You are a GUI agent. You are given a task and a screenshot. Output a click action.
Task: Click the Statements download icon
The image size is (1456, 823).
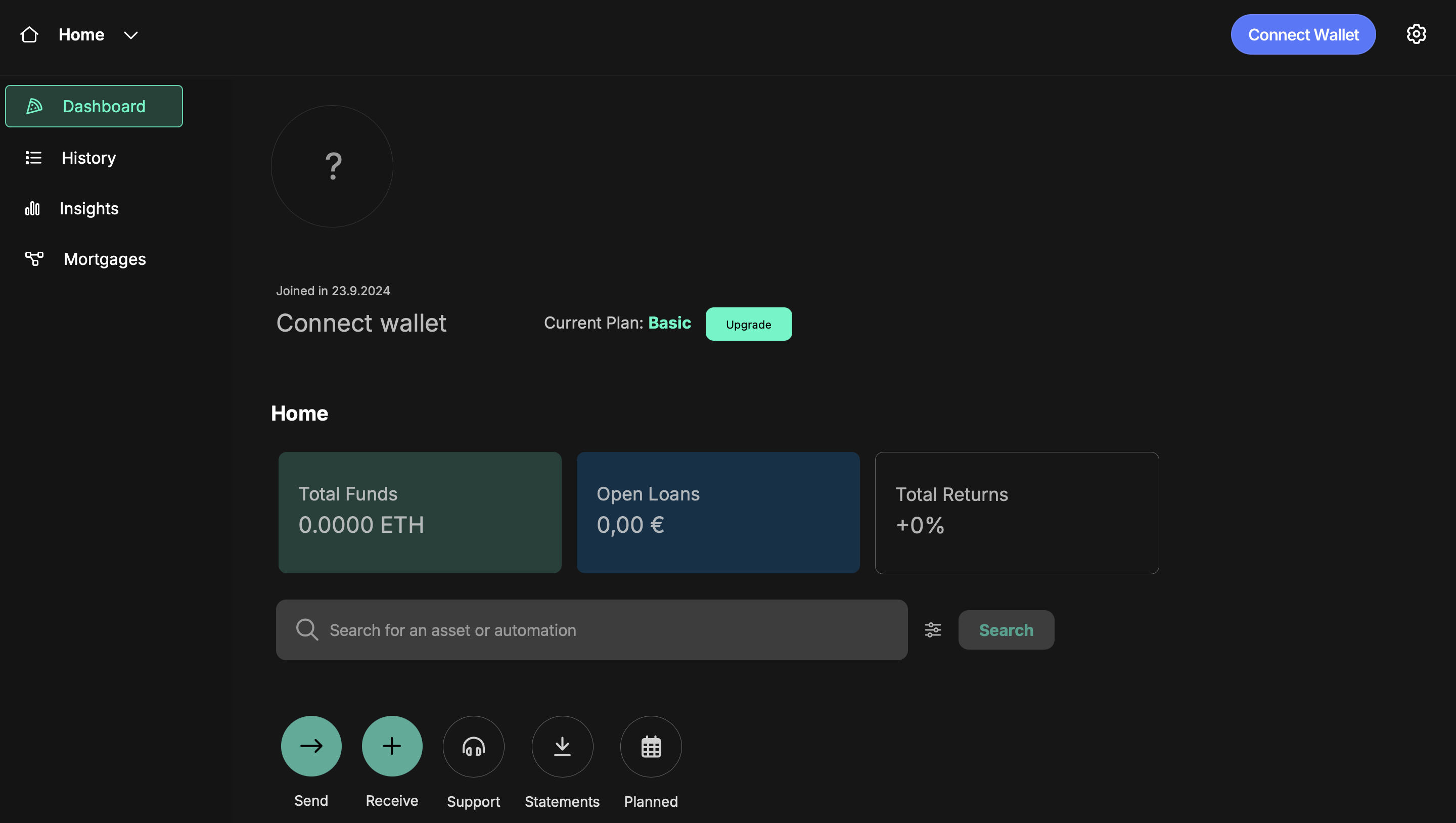(x=562, y=747)
